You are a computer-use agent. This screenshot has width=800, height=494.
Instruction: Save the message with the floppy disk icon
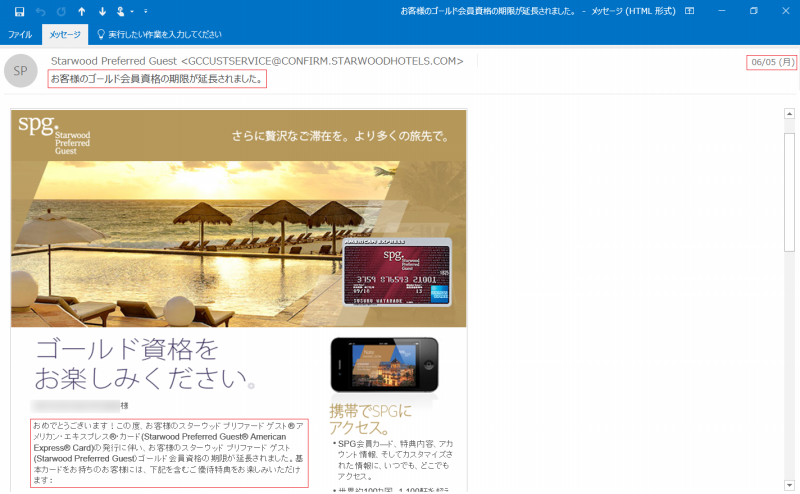point(19,11)
